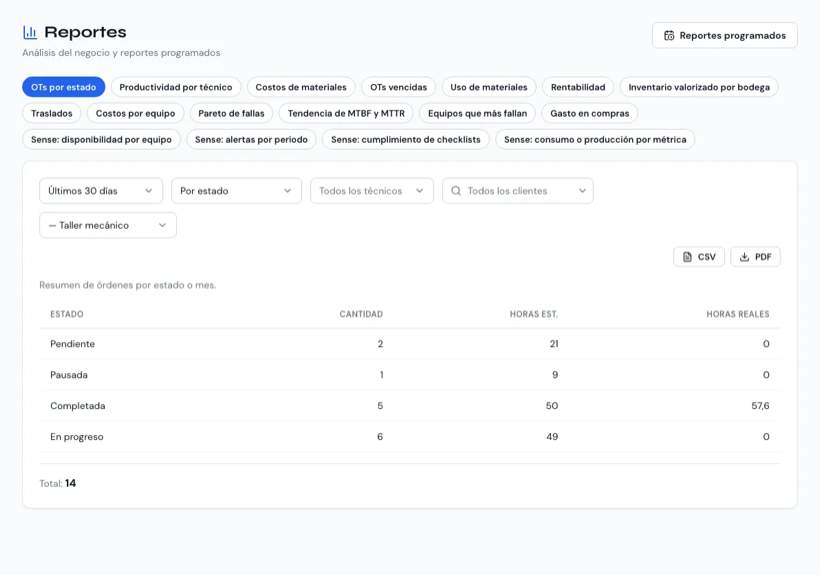Click the Resumen de órdenes description
The image size is (820, 575).
pyautogui.click(x=128, y=285)
